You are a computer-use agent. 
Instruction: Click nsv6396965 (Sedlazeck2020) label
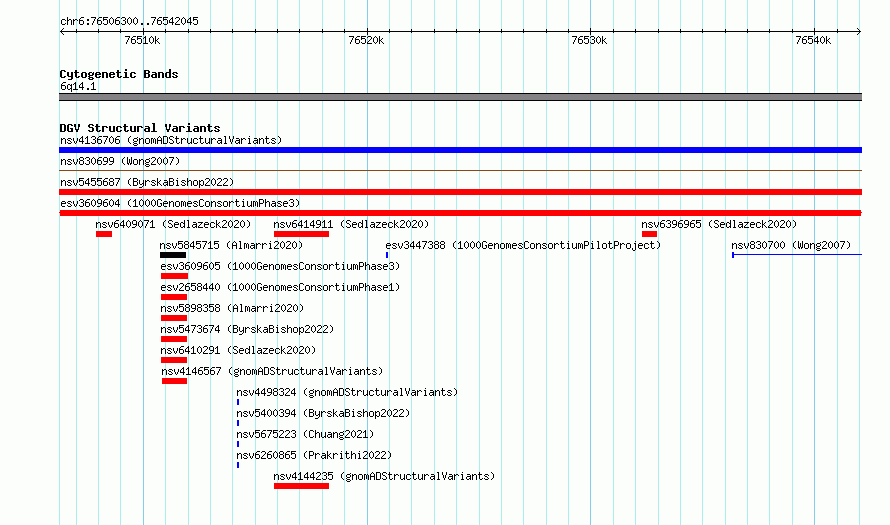[719, 224]
